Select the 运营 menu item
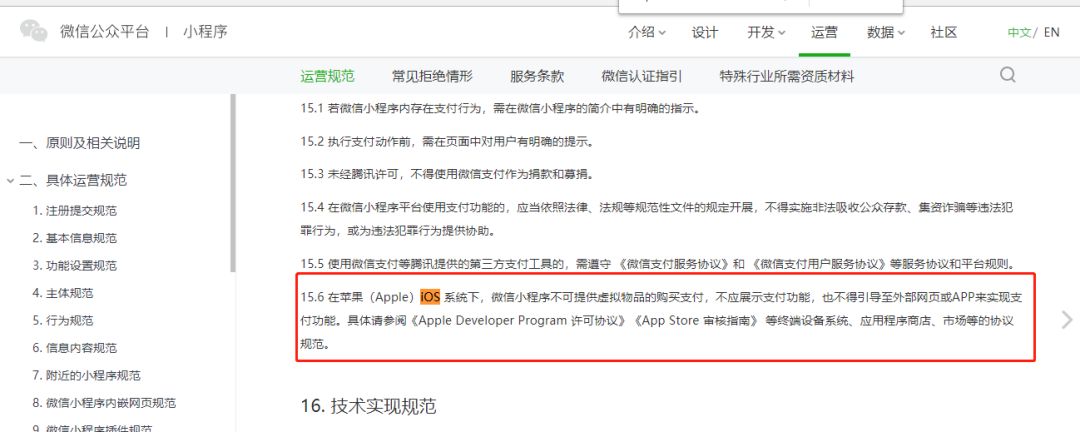 tap(824, 32)
